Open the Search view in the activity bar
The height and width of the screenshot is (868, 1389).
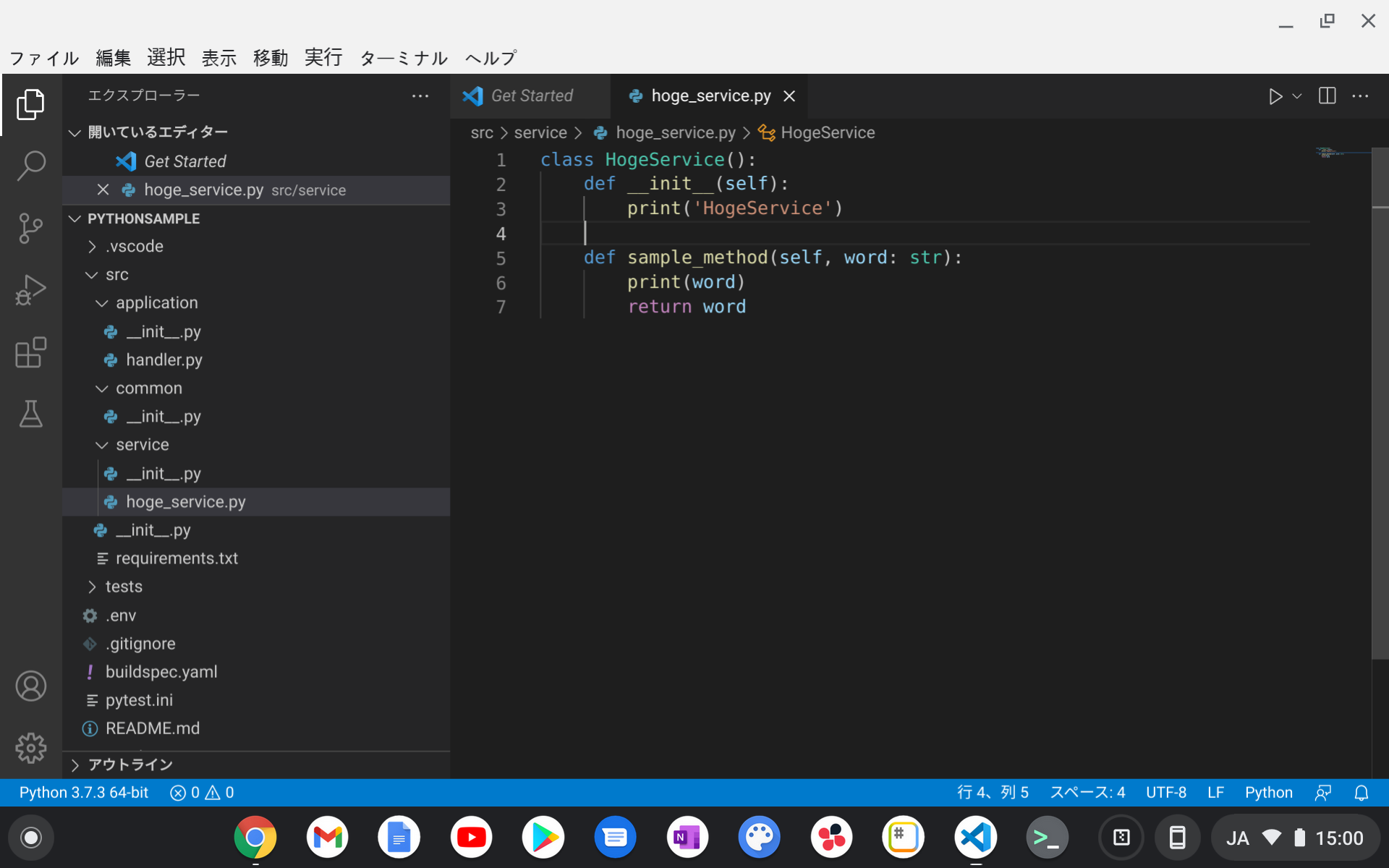(x=31, y=165)
